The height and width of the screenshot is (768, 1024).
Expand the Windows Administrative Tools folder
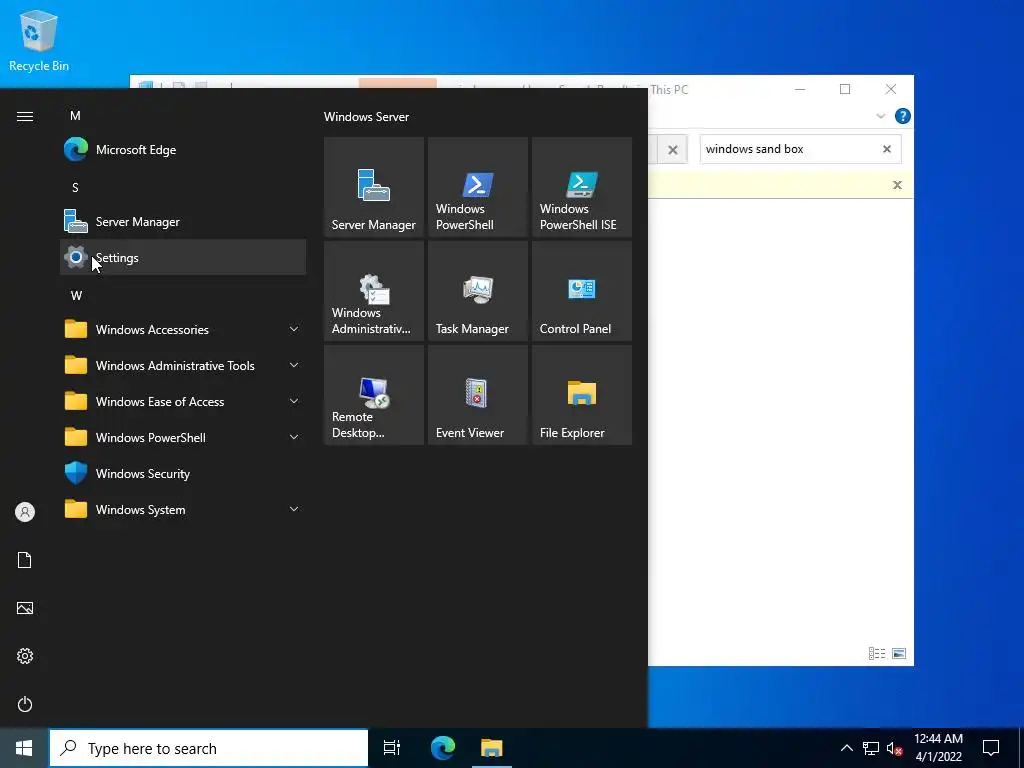pyautogui.click(x=183, y=366)
